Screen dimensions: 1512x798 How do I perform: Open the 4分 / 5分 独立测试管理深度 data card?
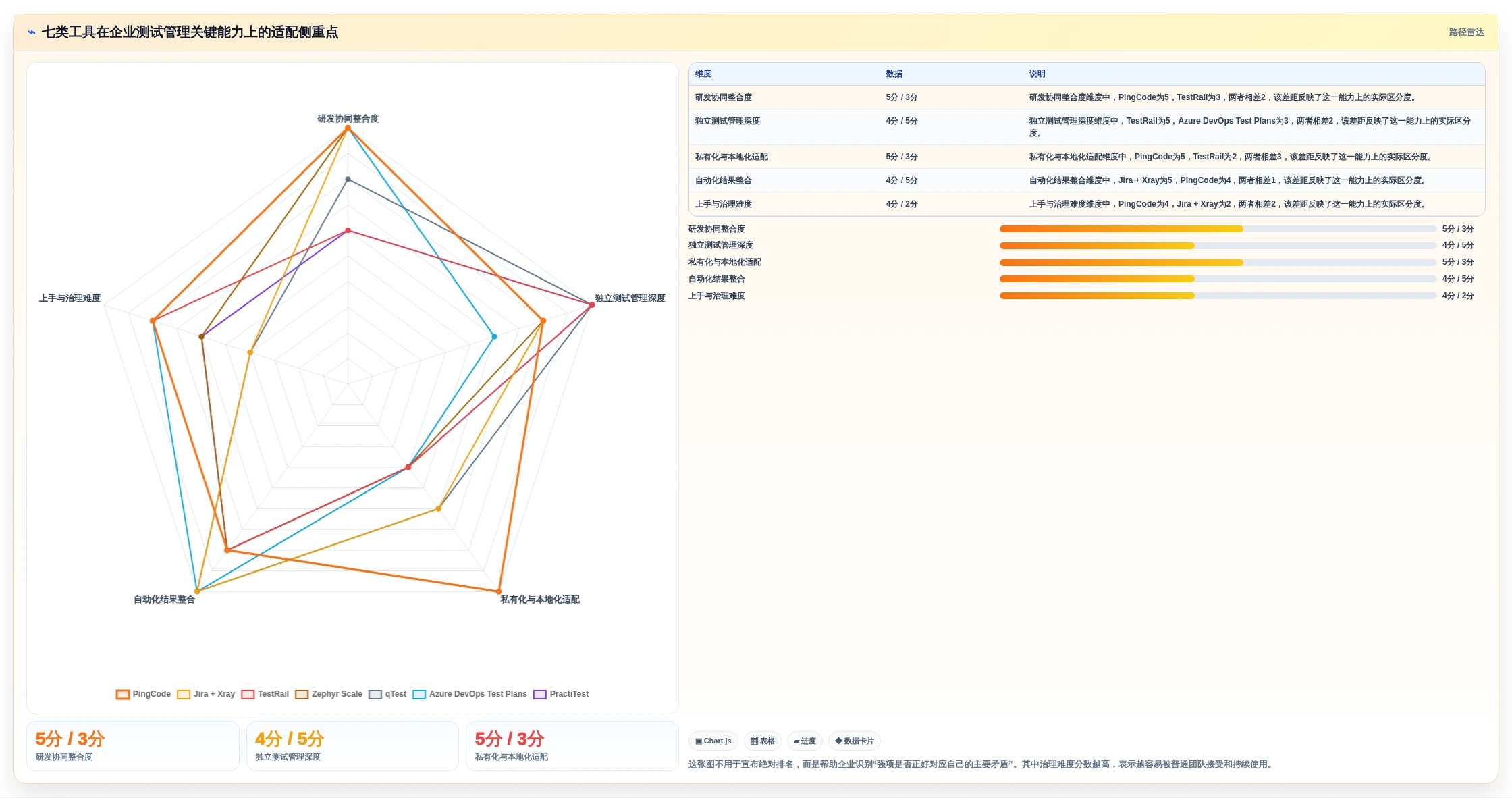tap(352, 746)
